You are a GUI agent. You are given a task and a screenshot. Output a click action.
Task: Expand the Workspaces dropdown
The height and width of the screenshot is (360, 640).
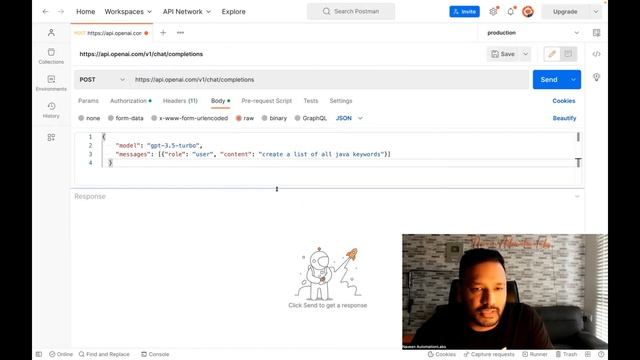128,11
